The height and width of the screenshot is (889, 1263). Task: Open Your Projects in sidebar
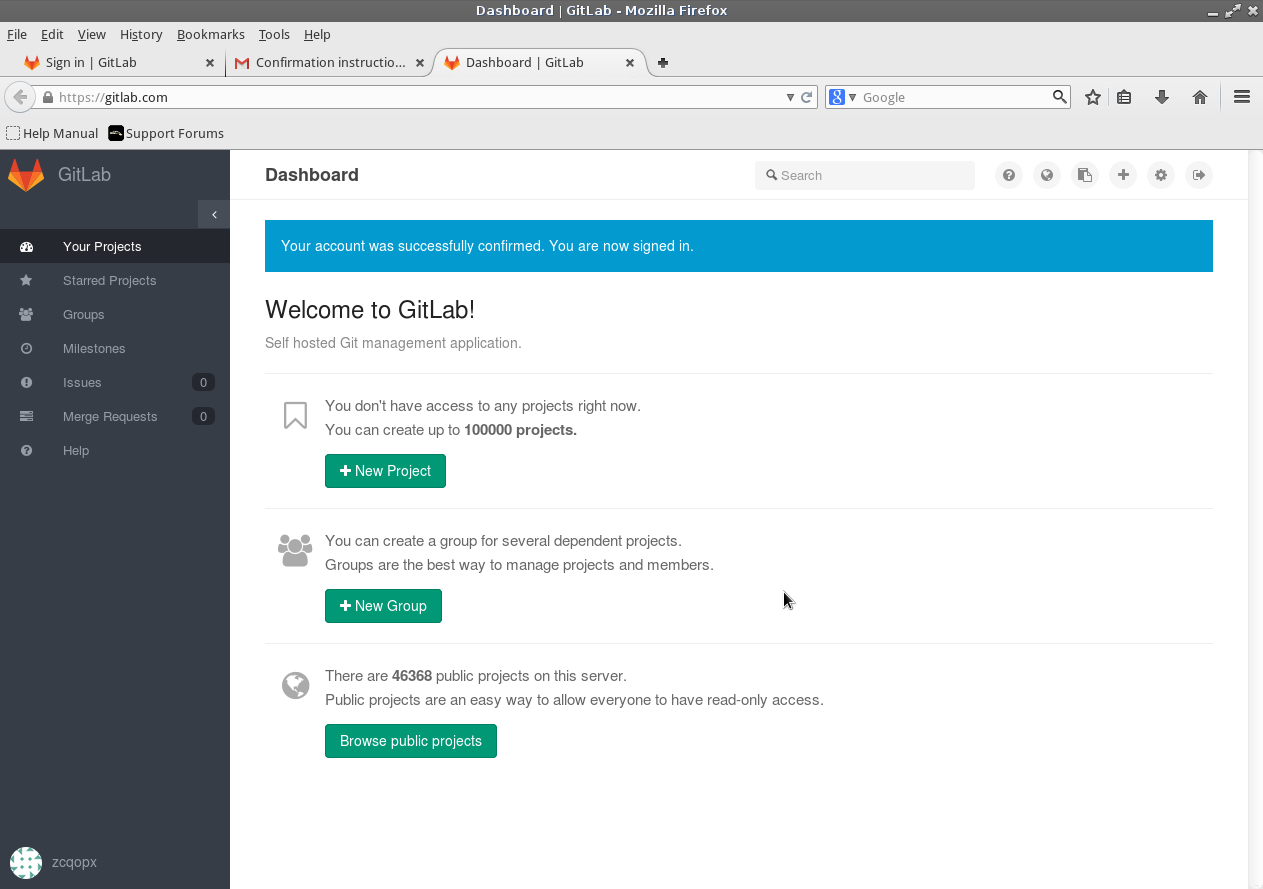click(x=115, y=246)
